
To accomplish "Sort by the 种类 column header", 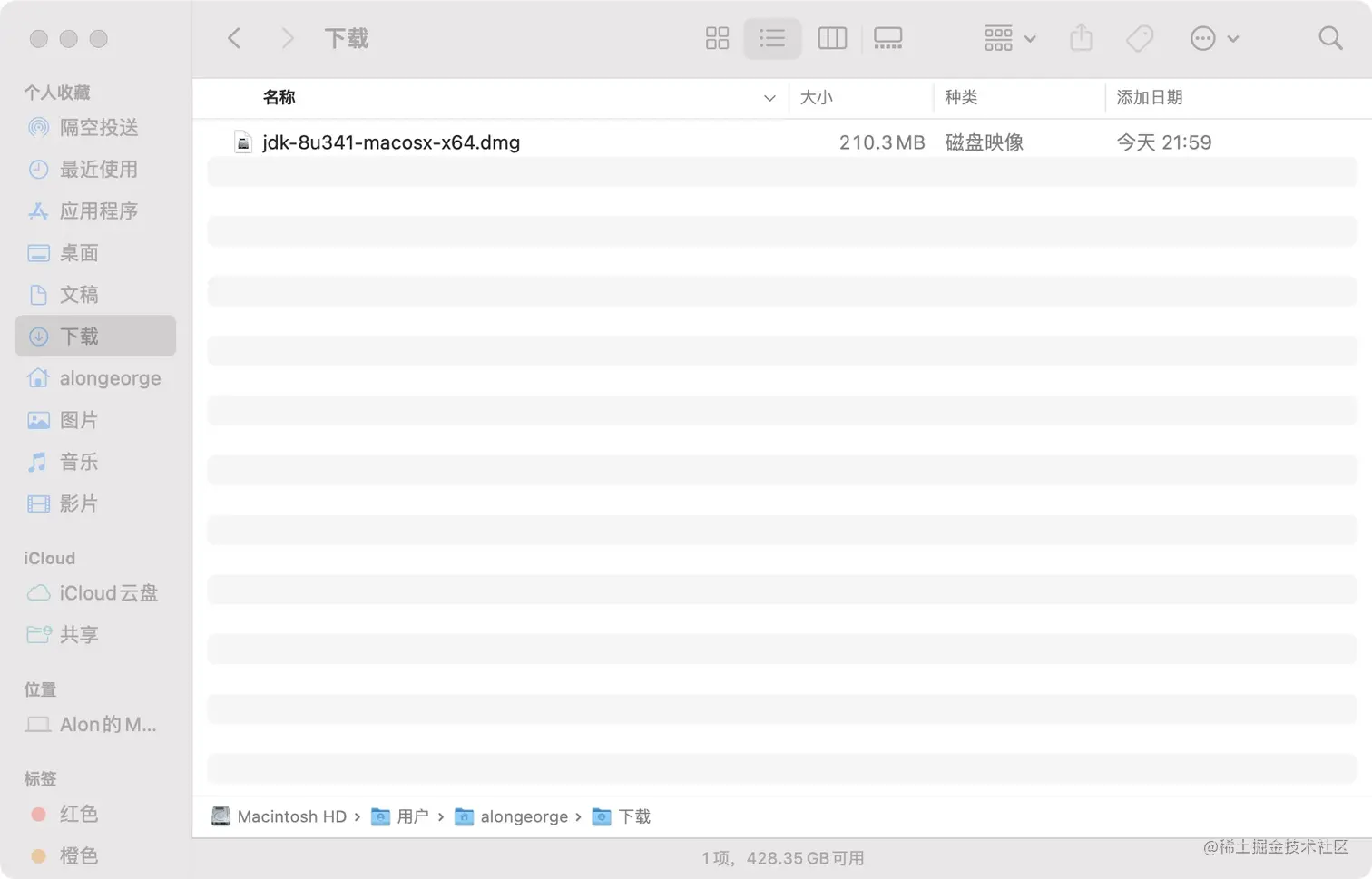I will click(x=961, y=97).
